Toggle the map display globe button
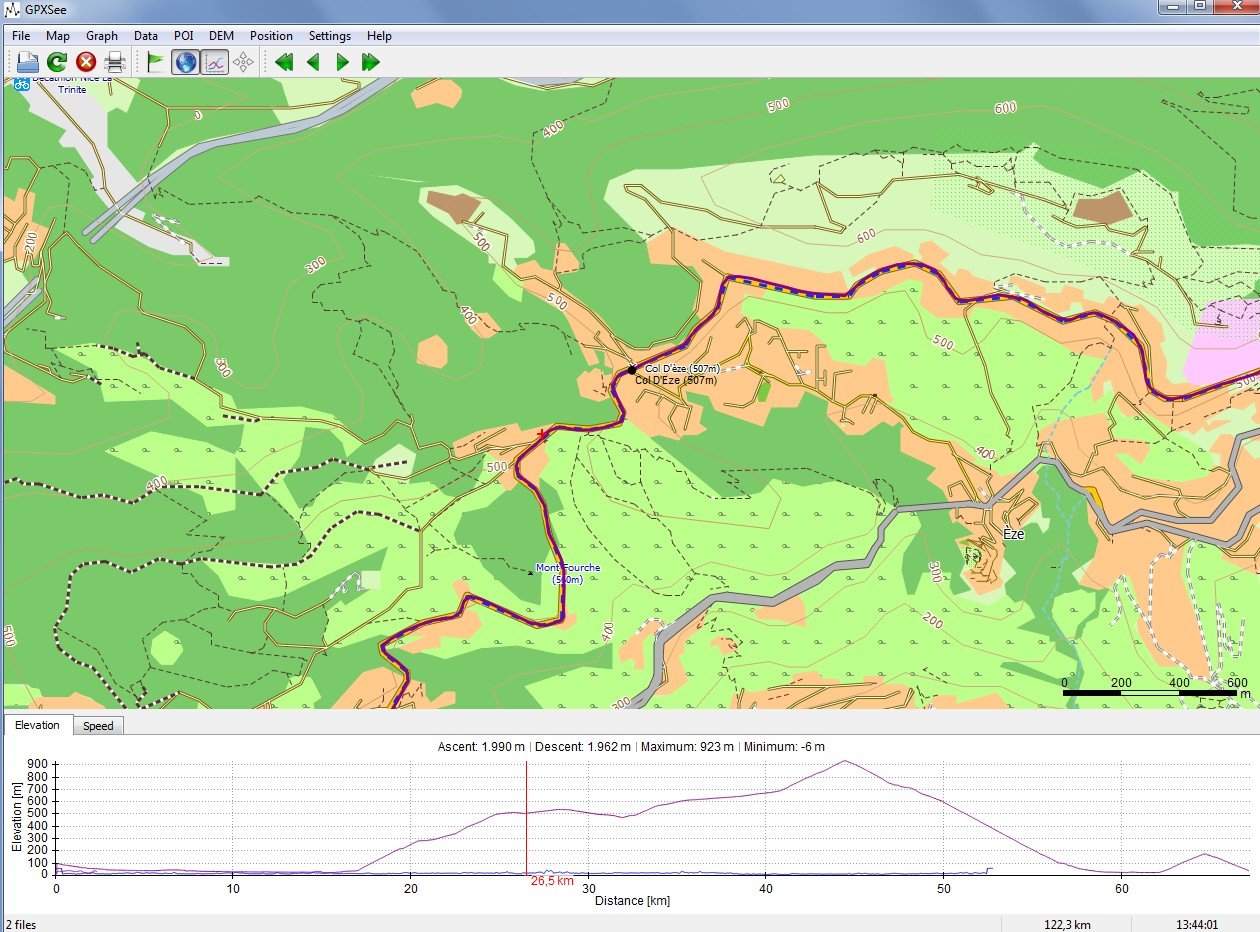The height and width of the screenshot is (932, 1260). [185, 62]
